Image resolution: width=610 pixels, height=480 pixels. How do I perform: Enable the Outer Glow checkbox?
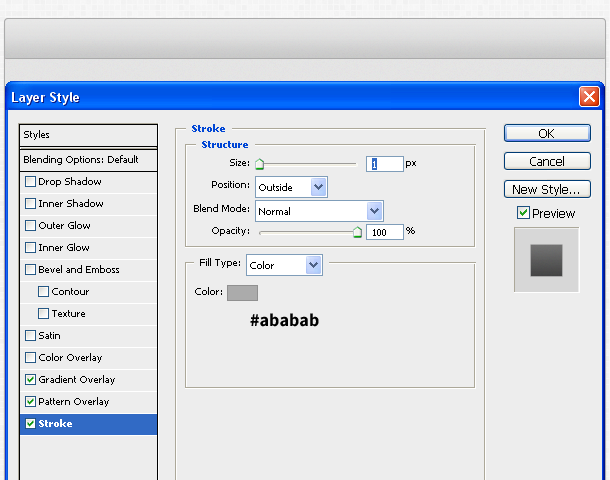coord(30,226)
